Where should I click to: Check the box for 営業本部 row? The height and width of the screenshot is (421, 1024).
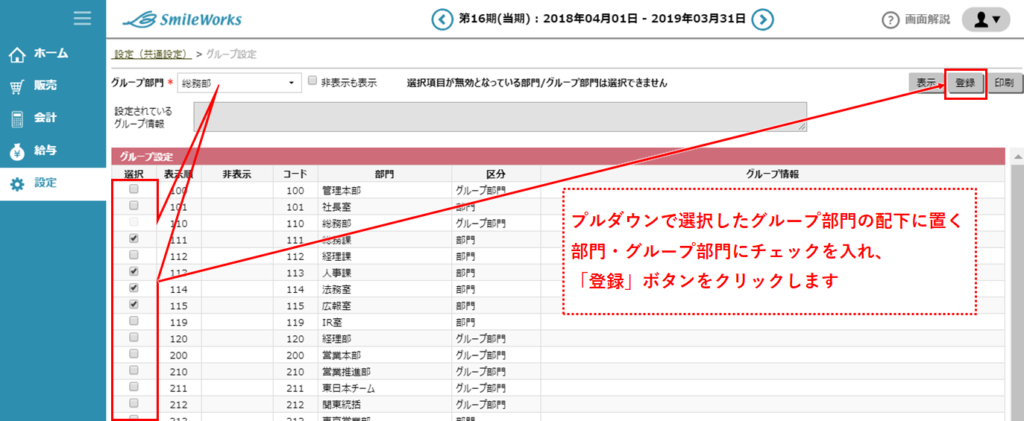pyautogui.click(x=134, y=353)
